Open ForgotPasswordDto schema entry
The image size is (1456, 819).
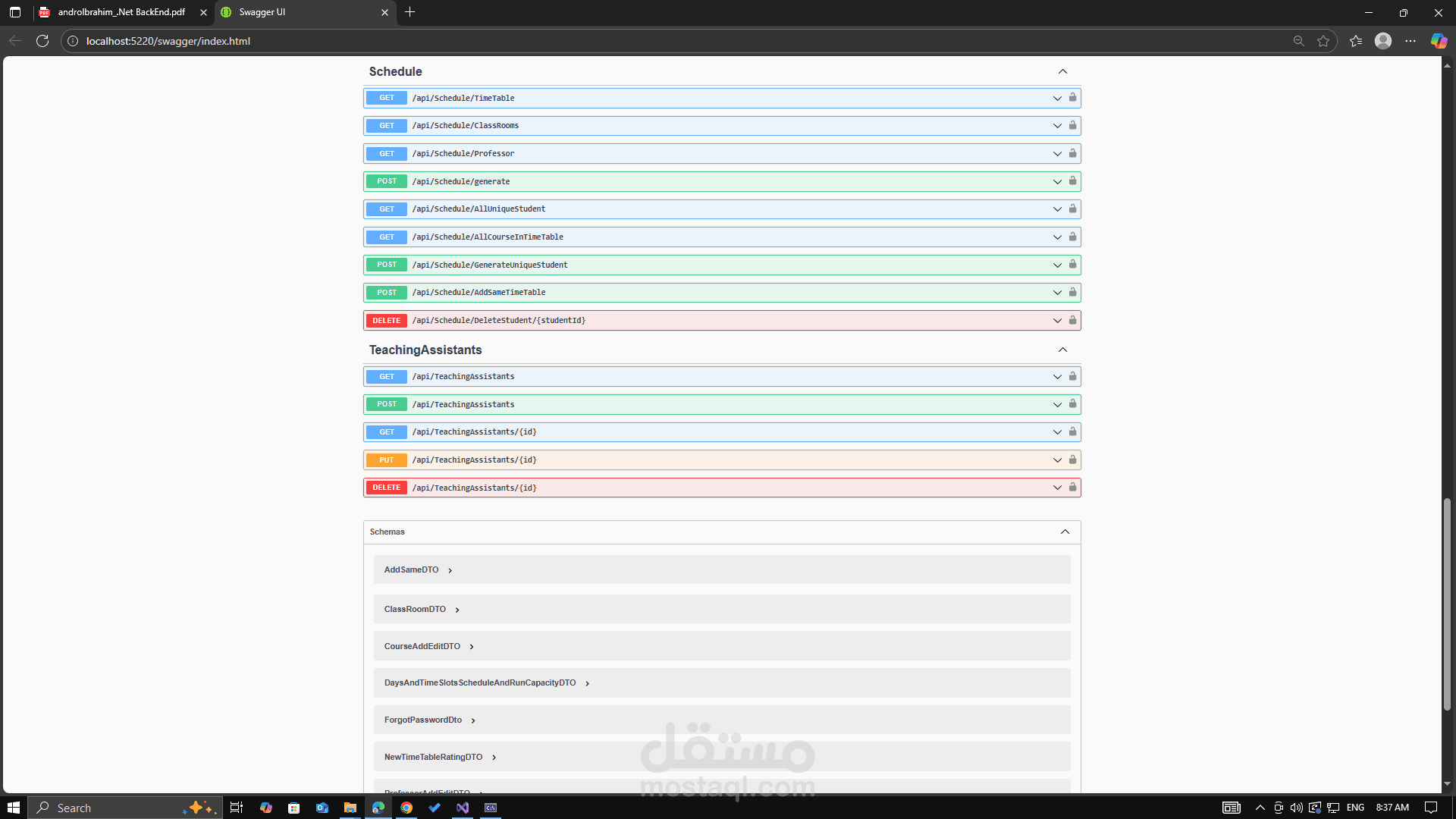423,720
